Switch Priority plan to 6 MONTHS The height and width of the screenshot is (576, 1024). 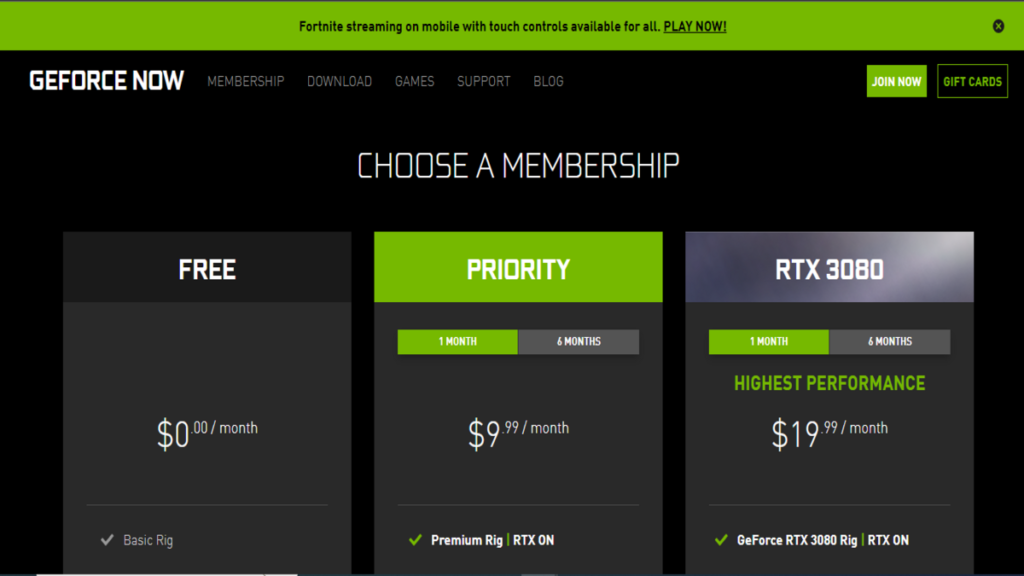(x=578, y=341)
